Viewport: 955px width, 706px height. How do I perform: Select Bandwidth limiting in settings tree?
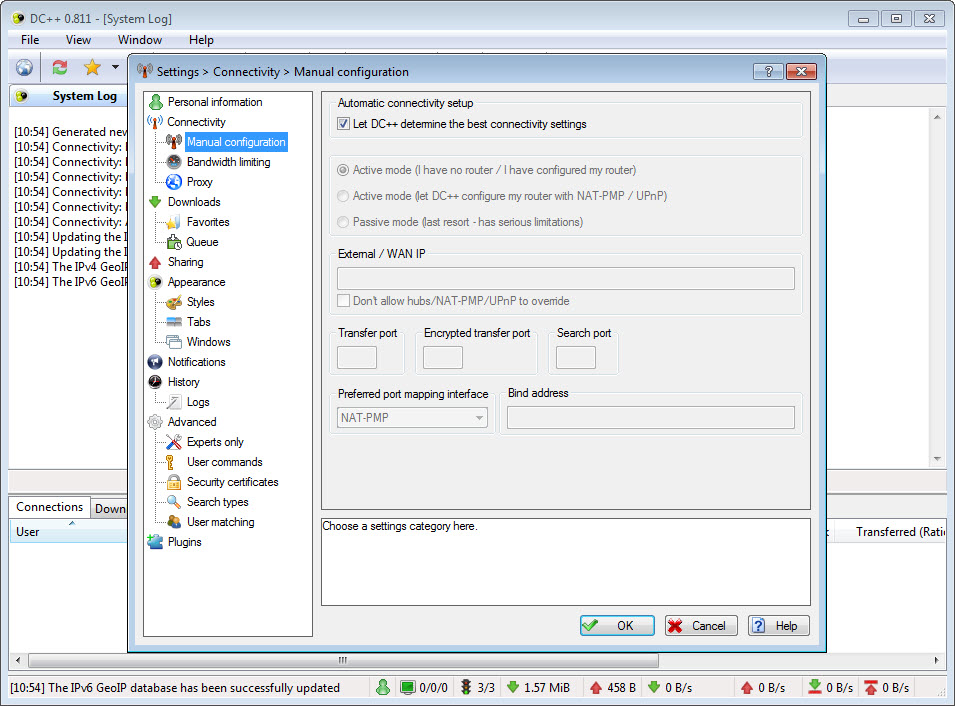(228, 162)
